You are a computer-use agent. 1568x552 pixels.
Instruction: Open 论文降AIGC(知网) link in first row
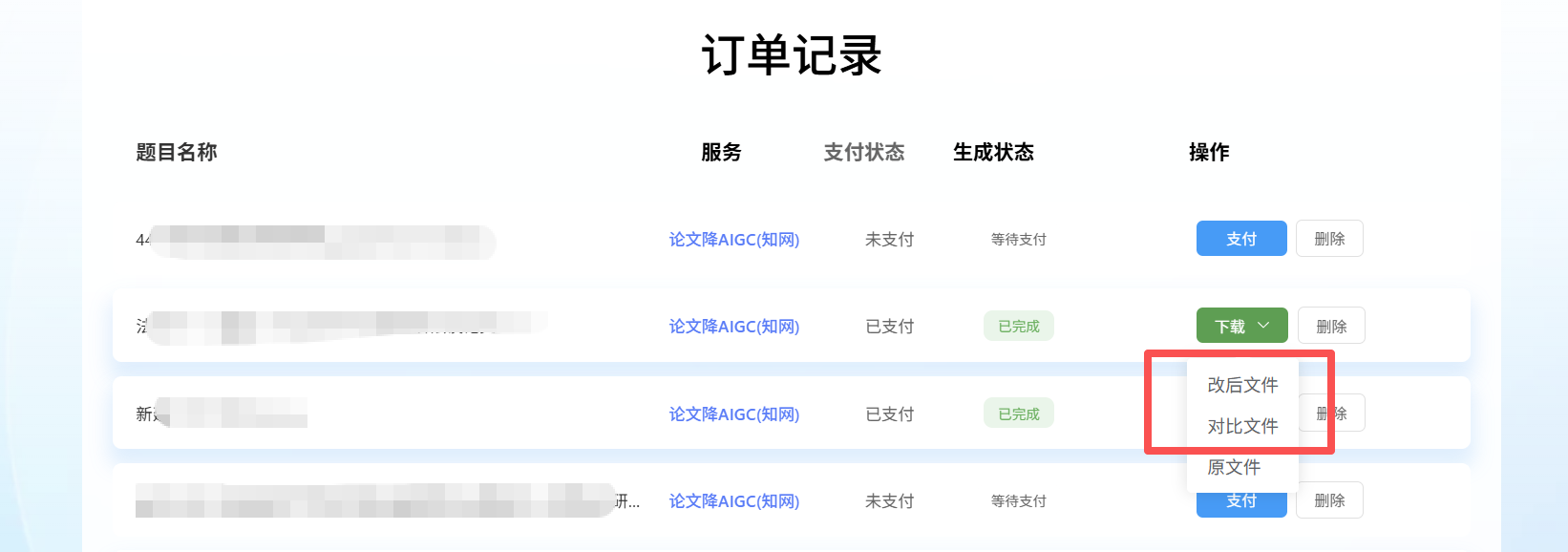(733, 240)
